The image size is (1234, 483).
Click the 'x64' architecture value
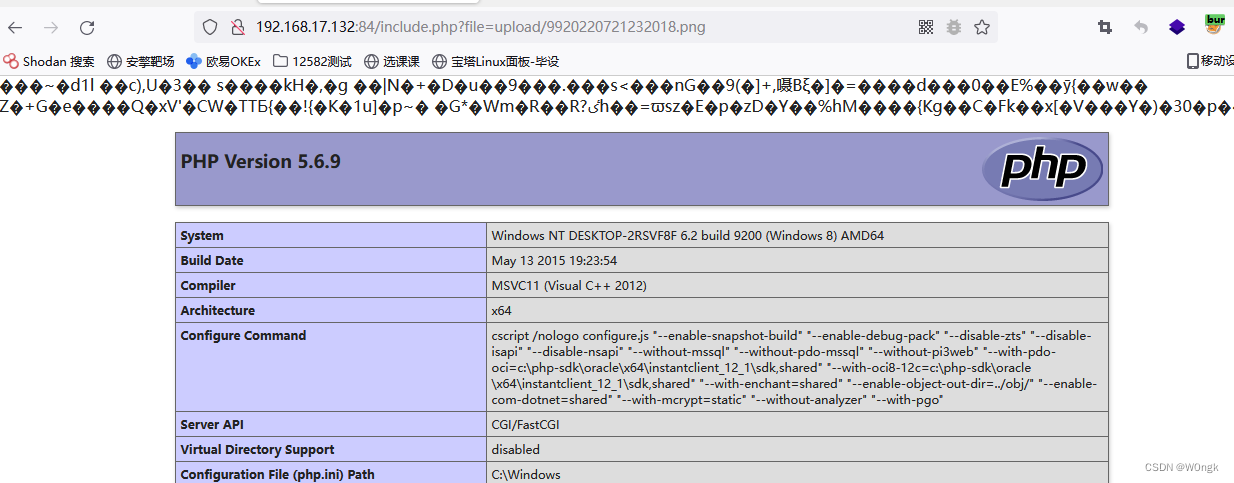point(502,311)
